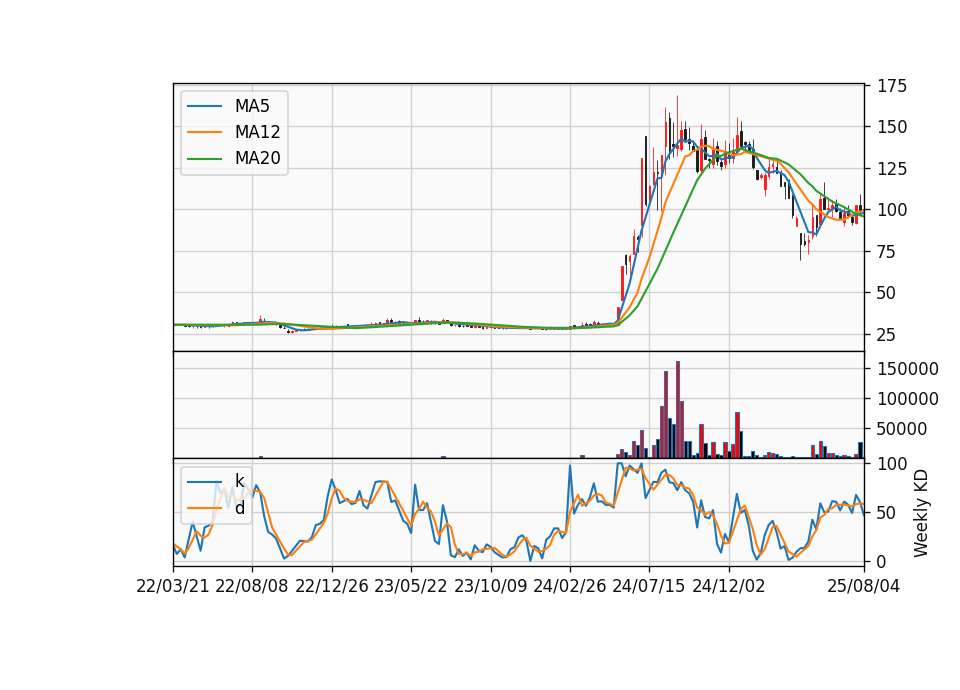The height and width of the screenshot is (690, 960).
Task: Click the green MA20 legend line sample
Action: click(x=204, y=159)
